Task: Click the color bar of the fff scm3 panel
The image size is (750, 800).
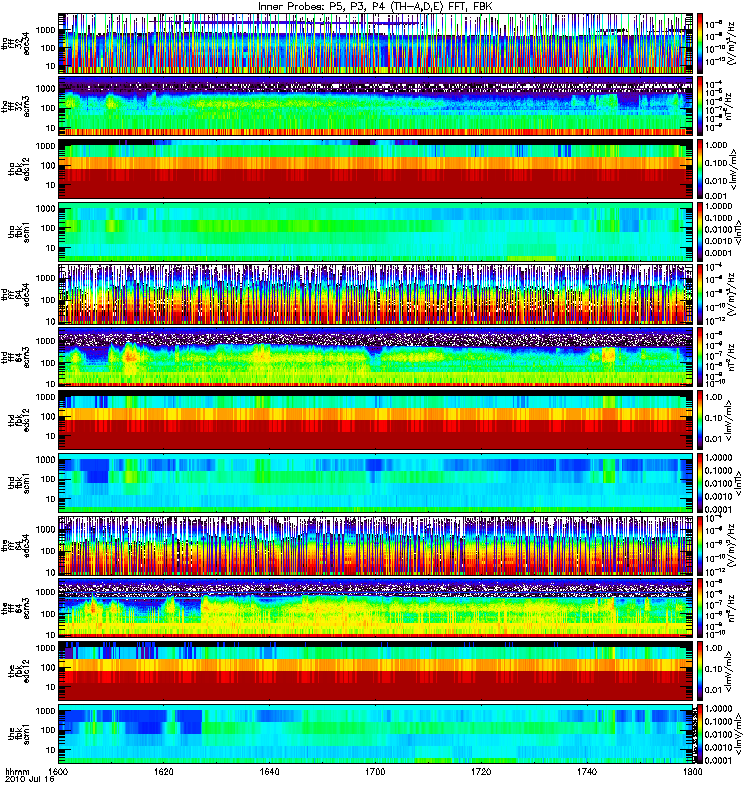Action: pyautogui.click(x=700, y=608)
